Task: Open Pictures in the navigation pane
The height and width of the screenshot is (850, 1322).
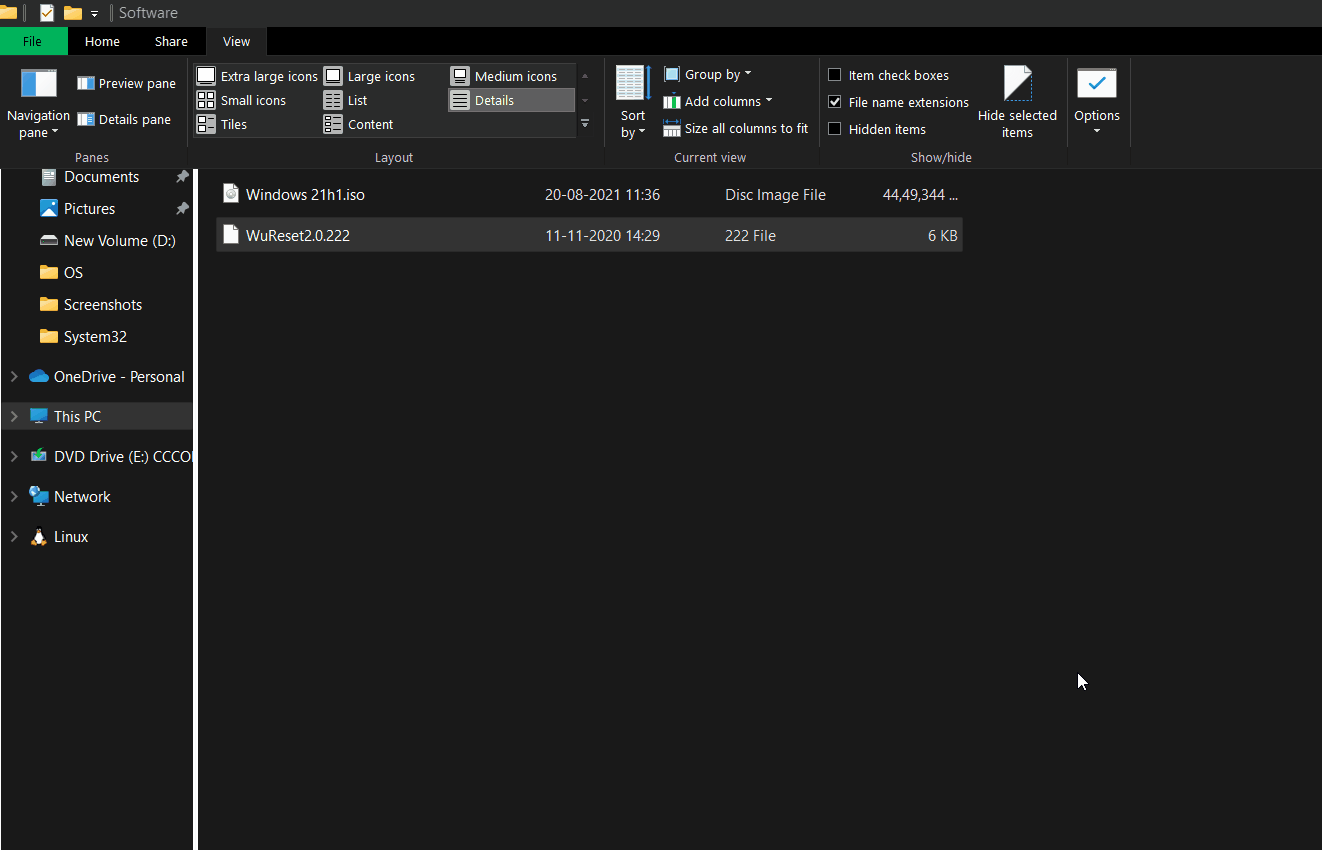Action: [89, 209]
